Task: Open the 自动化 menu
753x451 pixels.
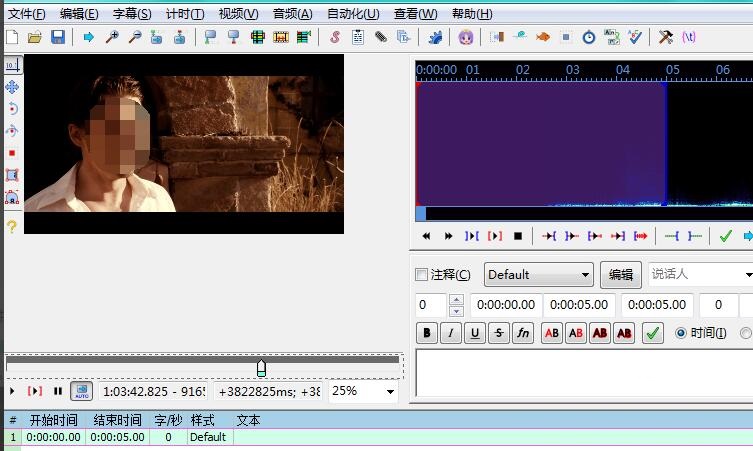Action: (352, 14)
